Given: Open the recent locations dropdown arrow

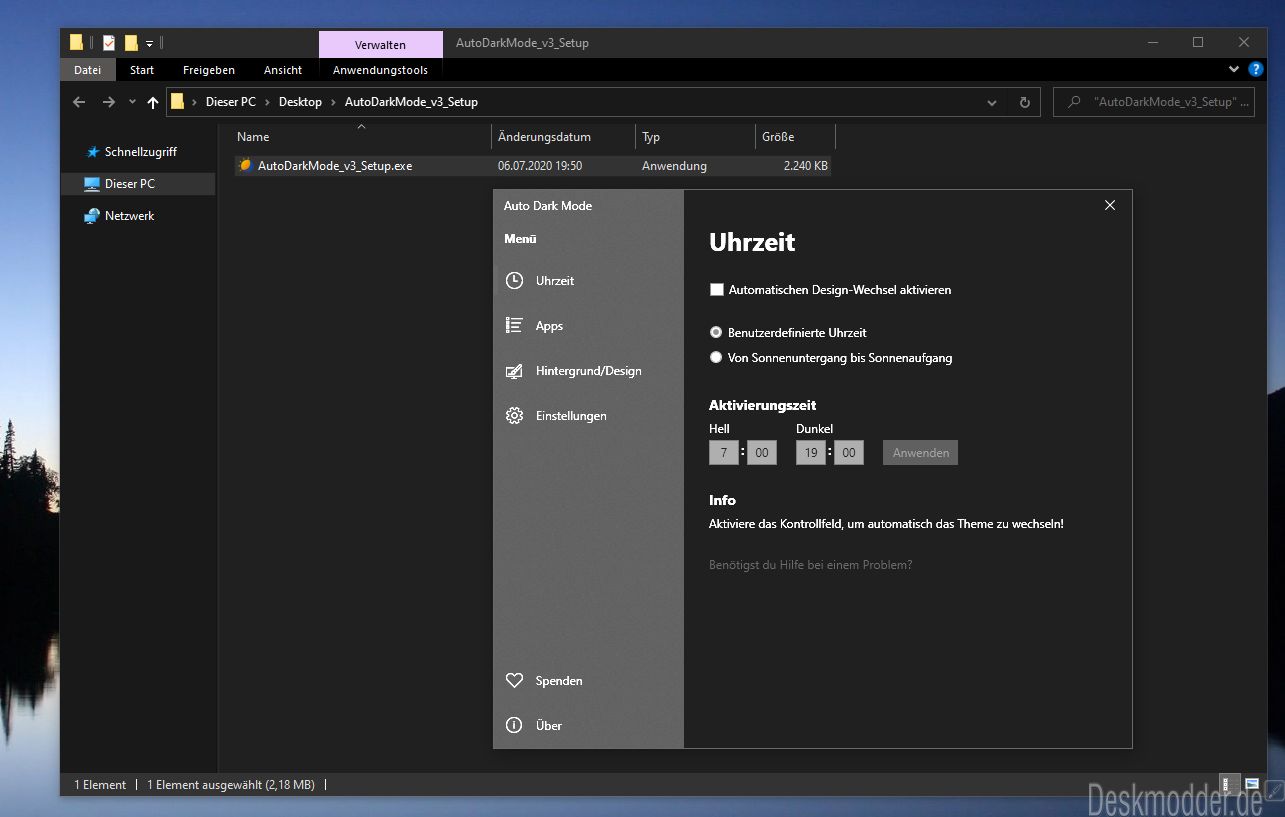Looking at the screenshot, I should point(132,102).
